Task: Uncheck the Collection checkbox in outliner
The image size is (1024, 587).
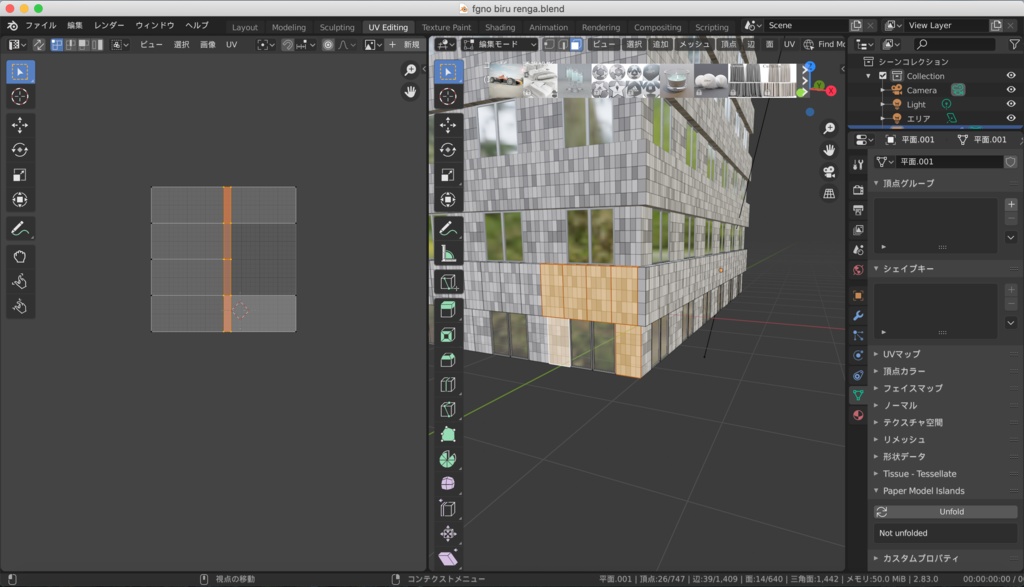Action: [x=882, y=76]
